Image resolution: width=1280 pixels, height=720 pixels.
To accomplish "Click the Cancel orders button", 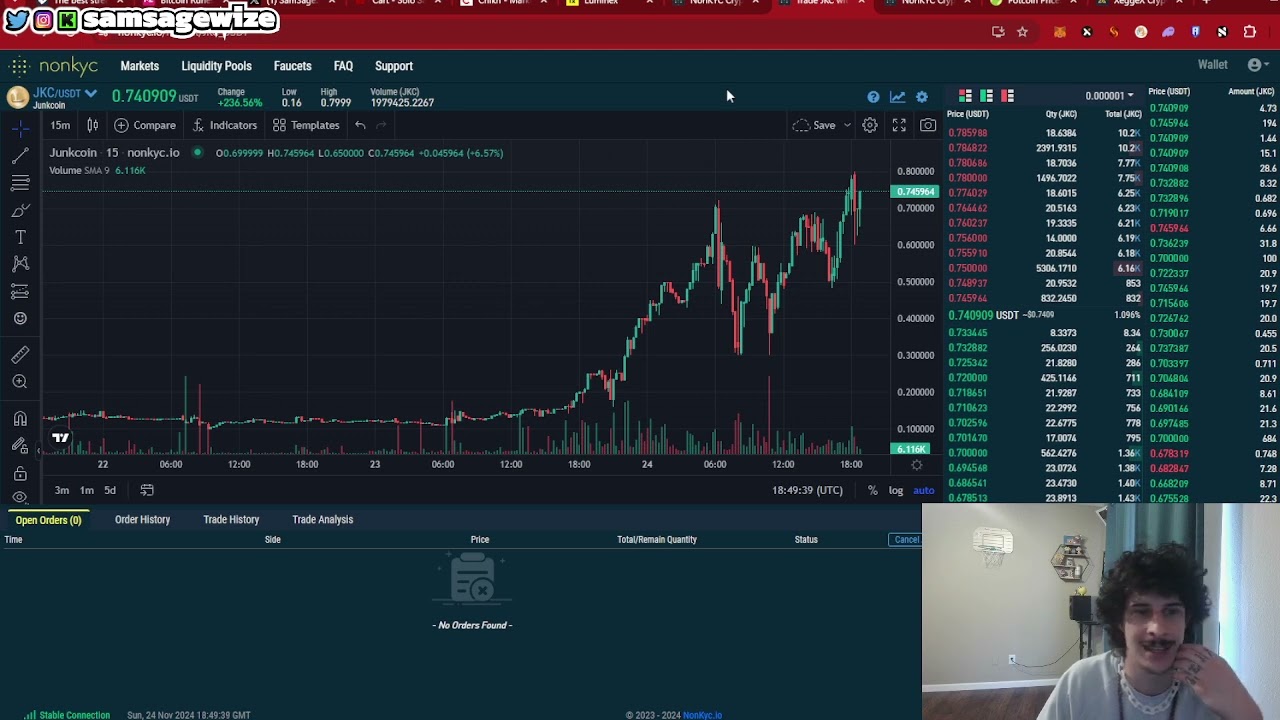I will pos(906,540).
